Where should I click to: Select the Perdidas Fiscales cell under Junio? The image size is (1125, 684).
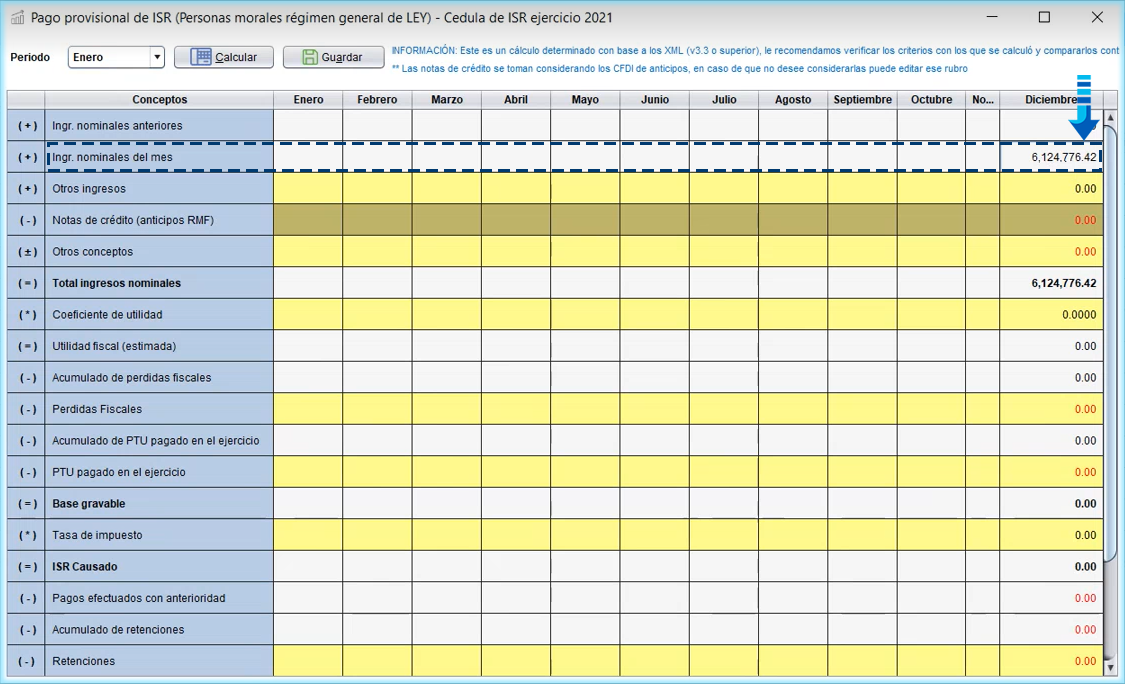[x=654, y=409]
